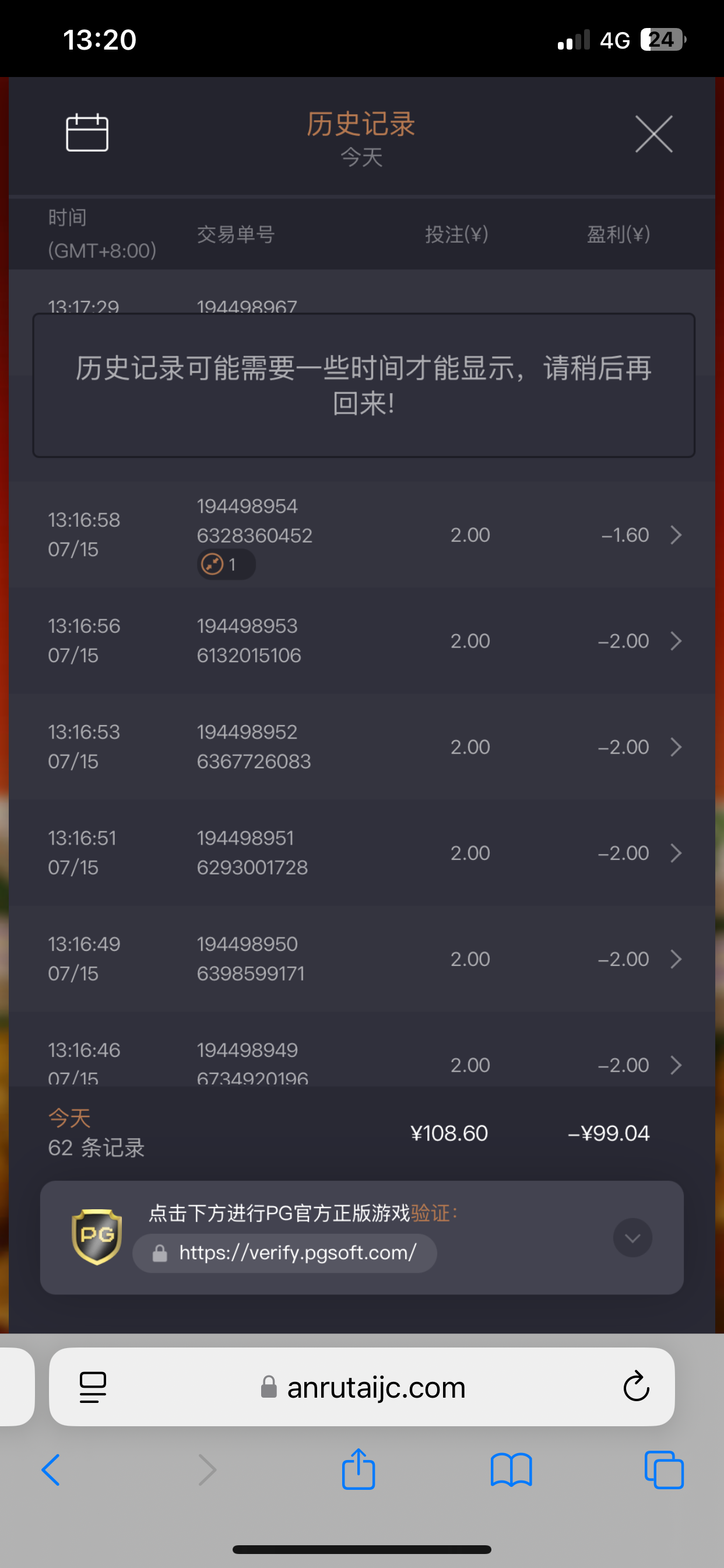Tap the PG shield logo
The image size is (724, 1568).
97,1236
